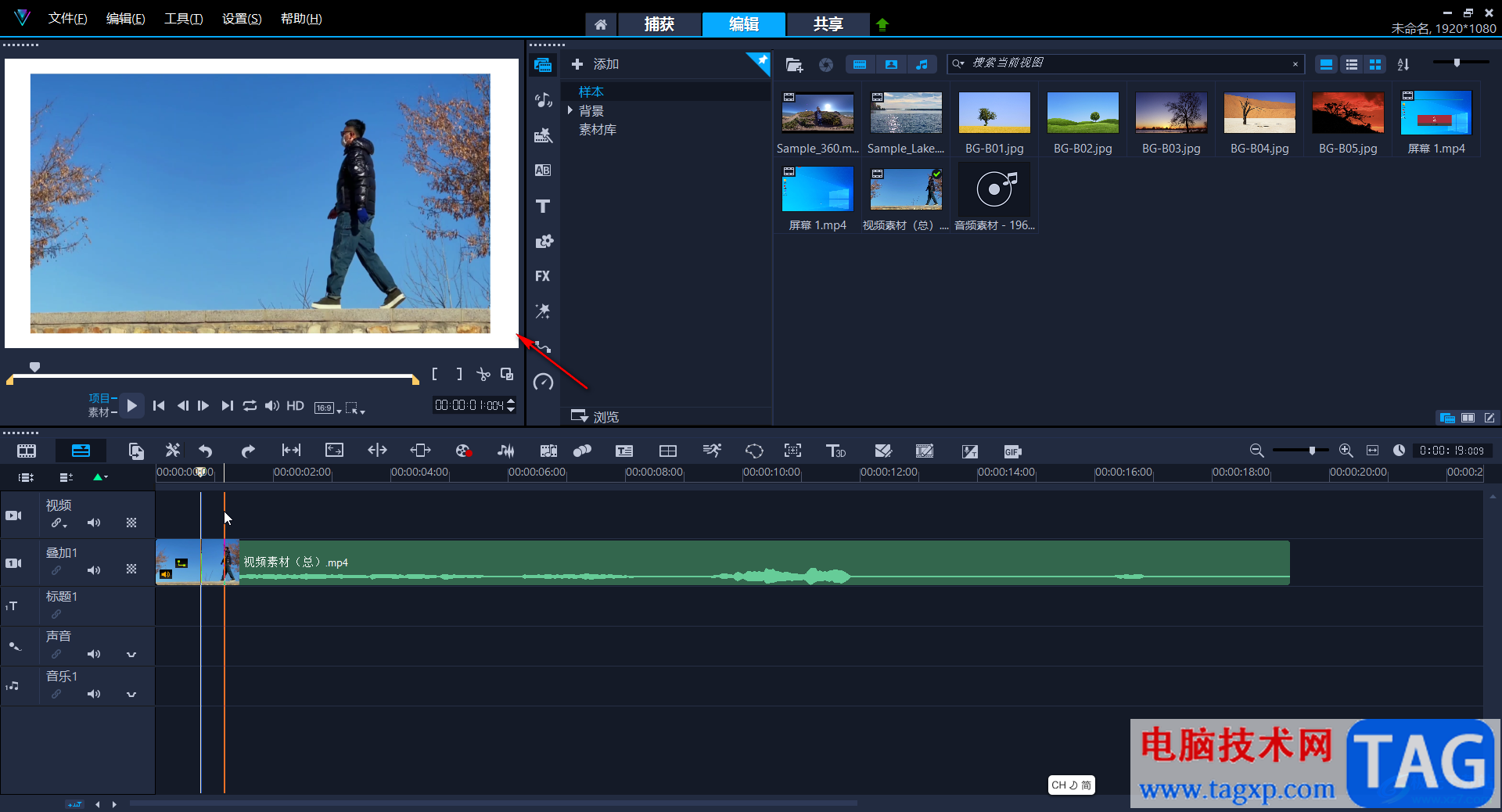Open the GIF Creator icon
Image resolution: width=1502 pixels, height=812 pixels.
click(x=1012, y=451)
